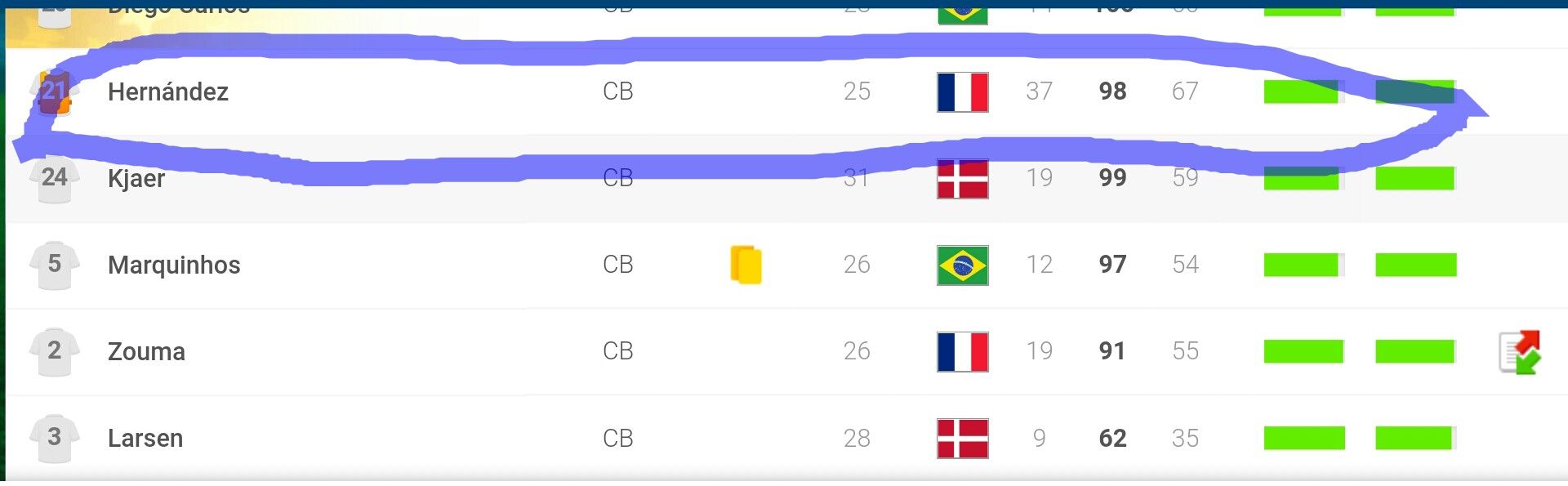Open player Kjaer's profile

tap(136, 178)
